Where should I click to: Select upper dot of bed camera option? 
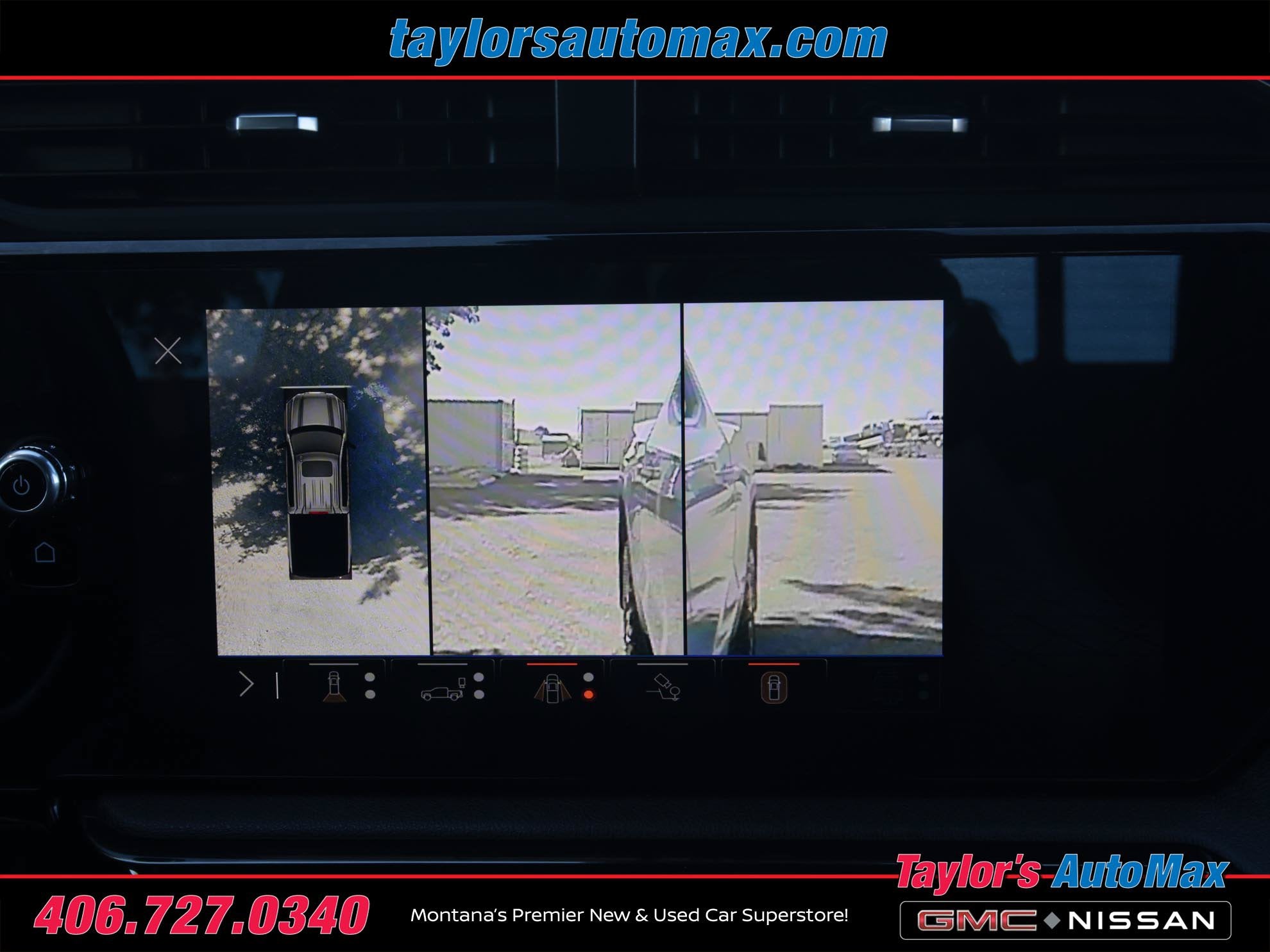pos(478,678)
